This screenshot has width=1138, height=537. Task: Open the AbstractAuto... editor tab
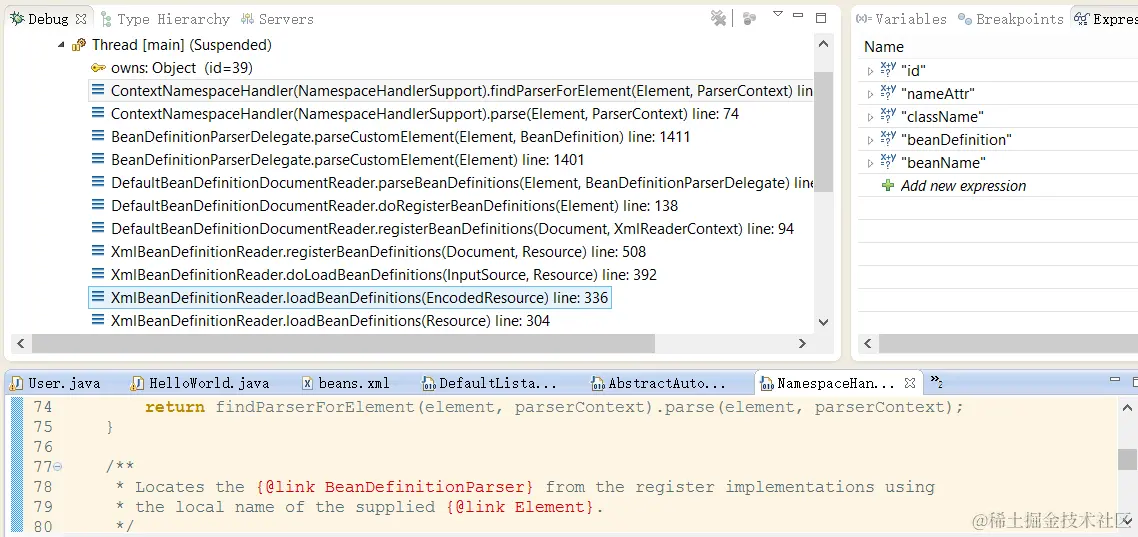point(658,383)
